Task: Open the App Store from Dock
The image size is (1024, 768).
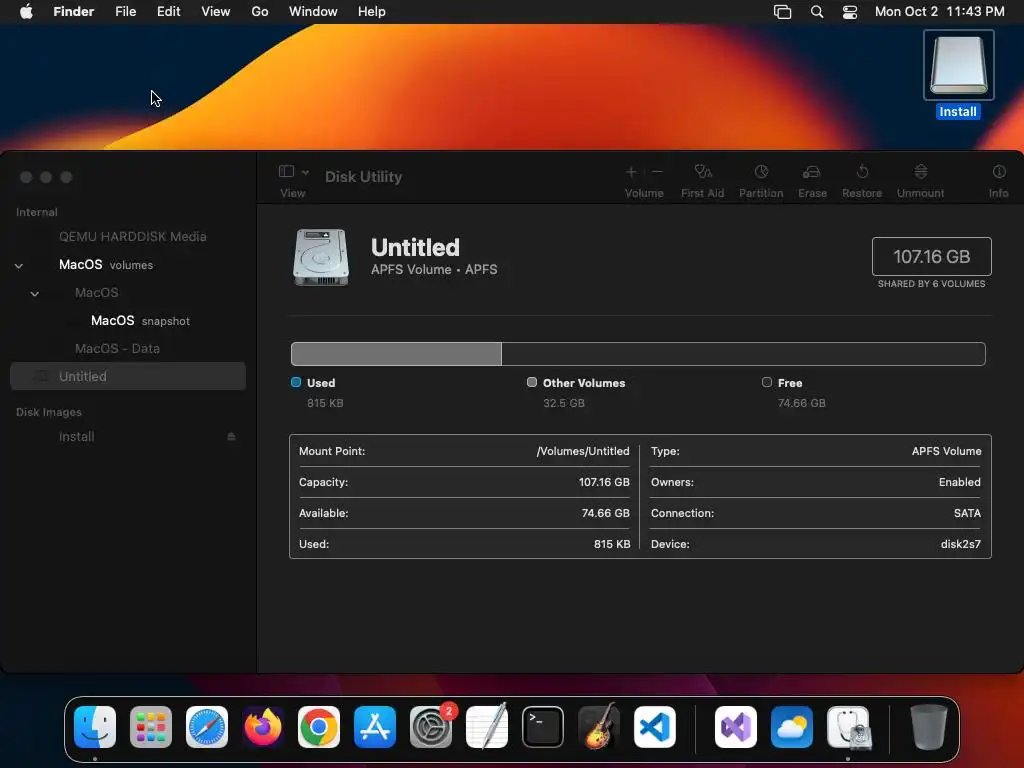Action: point(375,727)
